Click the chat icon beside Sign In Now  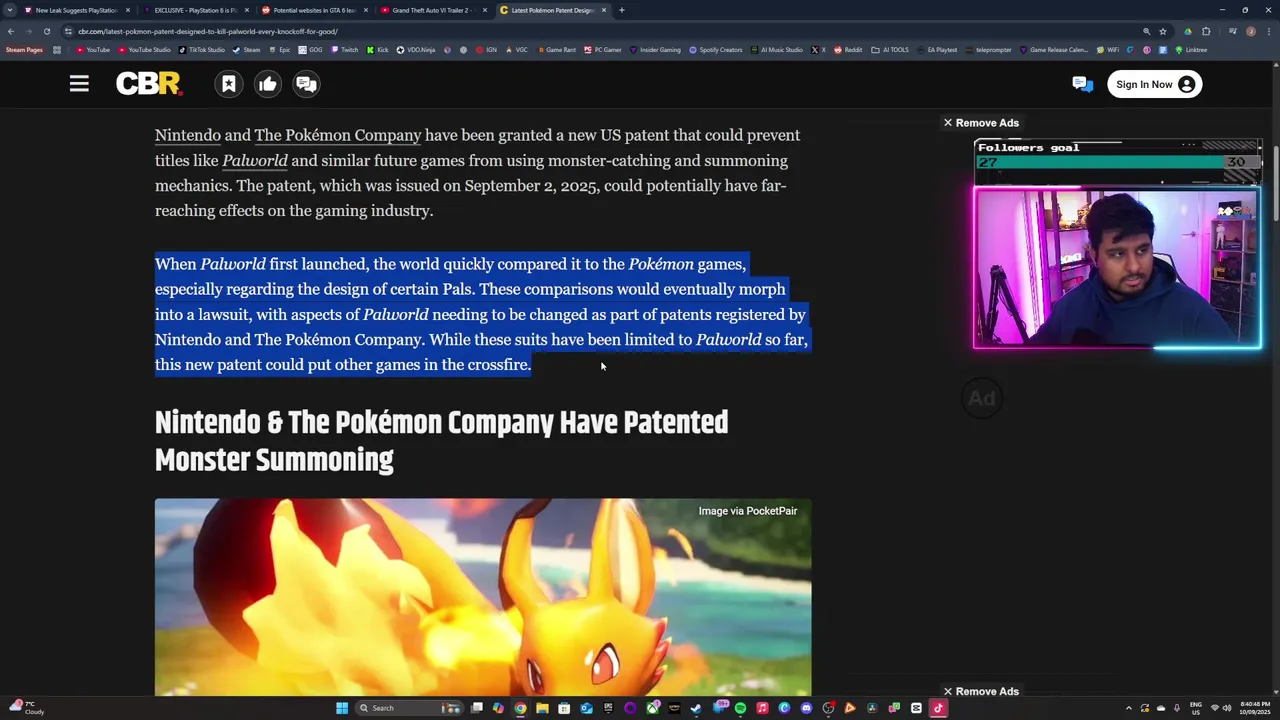point(1082,84)
